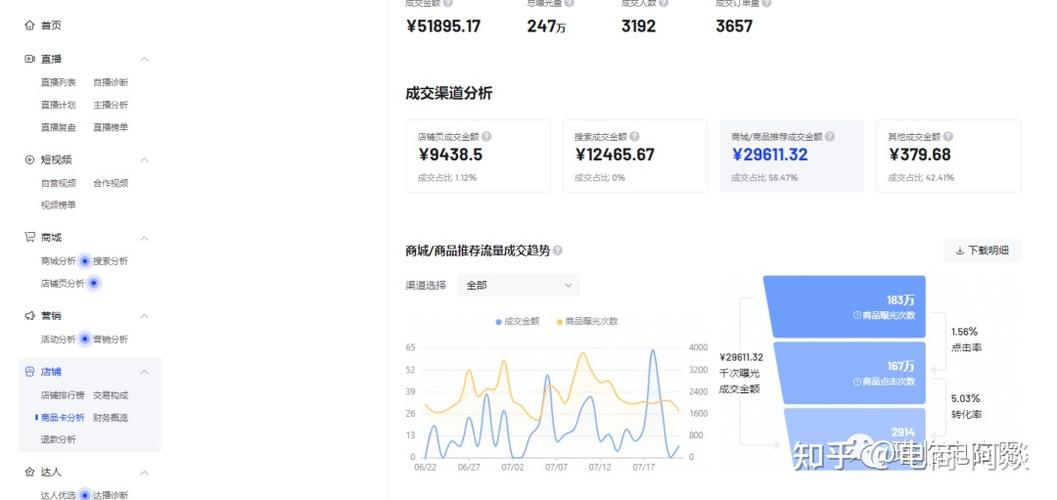Collapse the 商城 sidebar section chevron
Viewport: 1057px width, 500px height.
click(x=144, y=238)
